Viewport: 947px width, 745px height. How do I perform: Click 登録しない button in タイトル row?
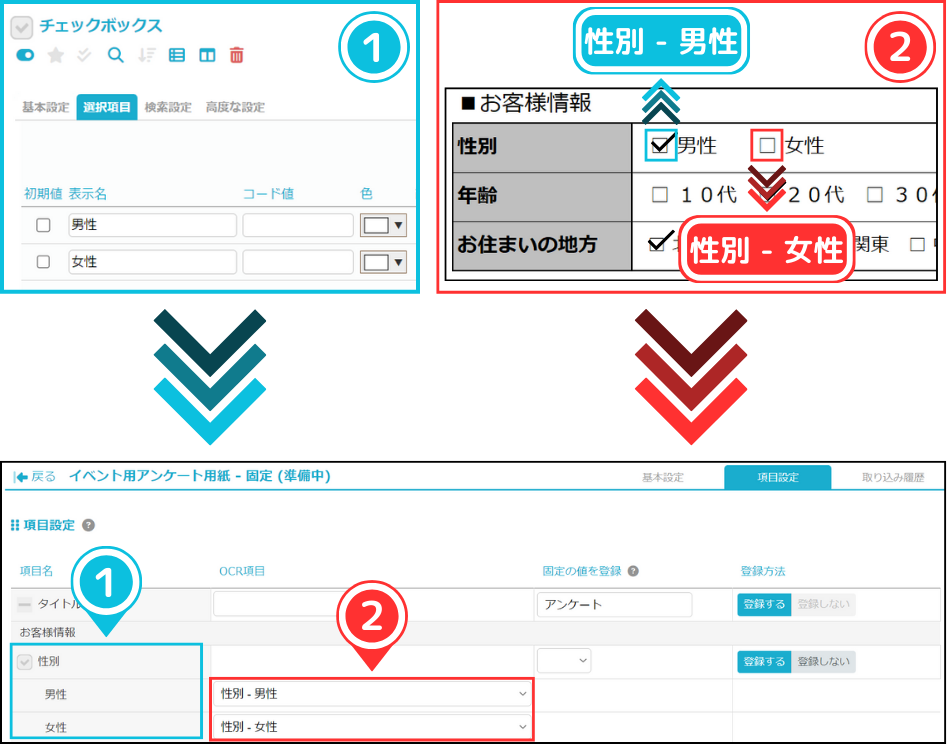point(823,604)
